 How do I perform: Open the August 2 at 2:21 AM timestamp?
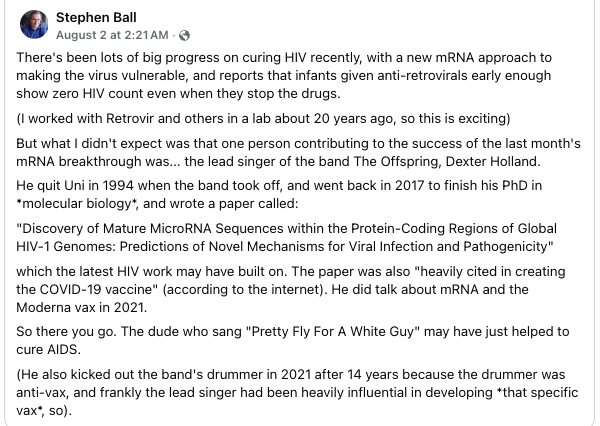click(x=124, y=37)
